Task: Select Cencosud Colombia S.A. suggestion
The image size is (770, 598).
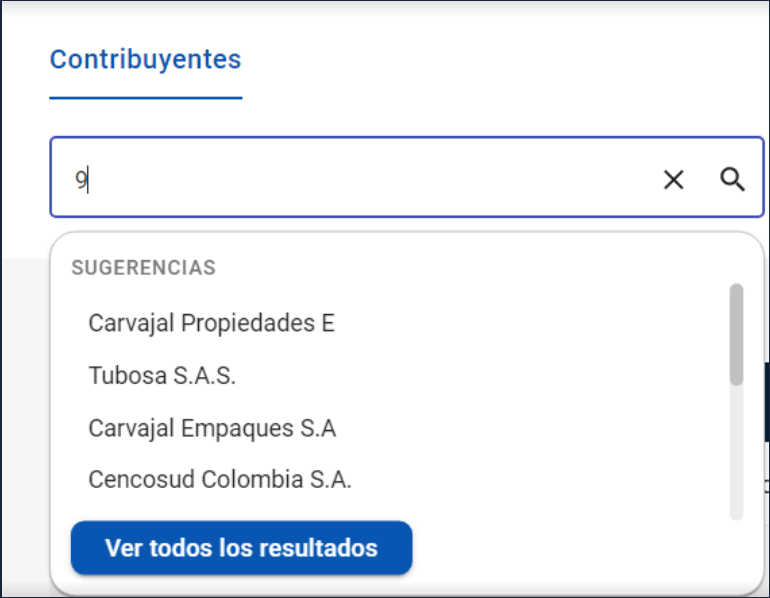Action: [x=220, y=480]
